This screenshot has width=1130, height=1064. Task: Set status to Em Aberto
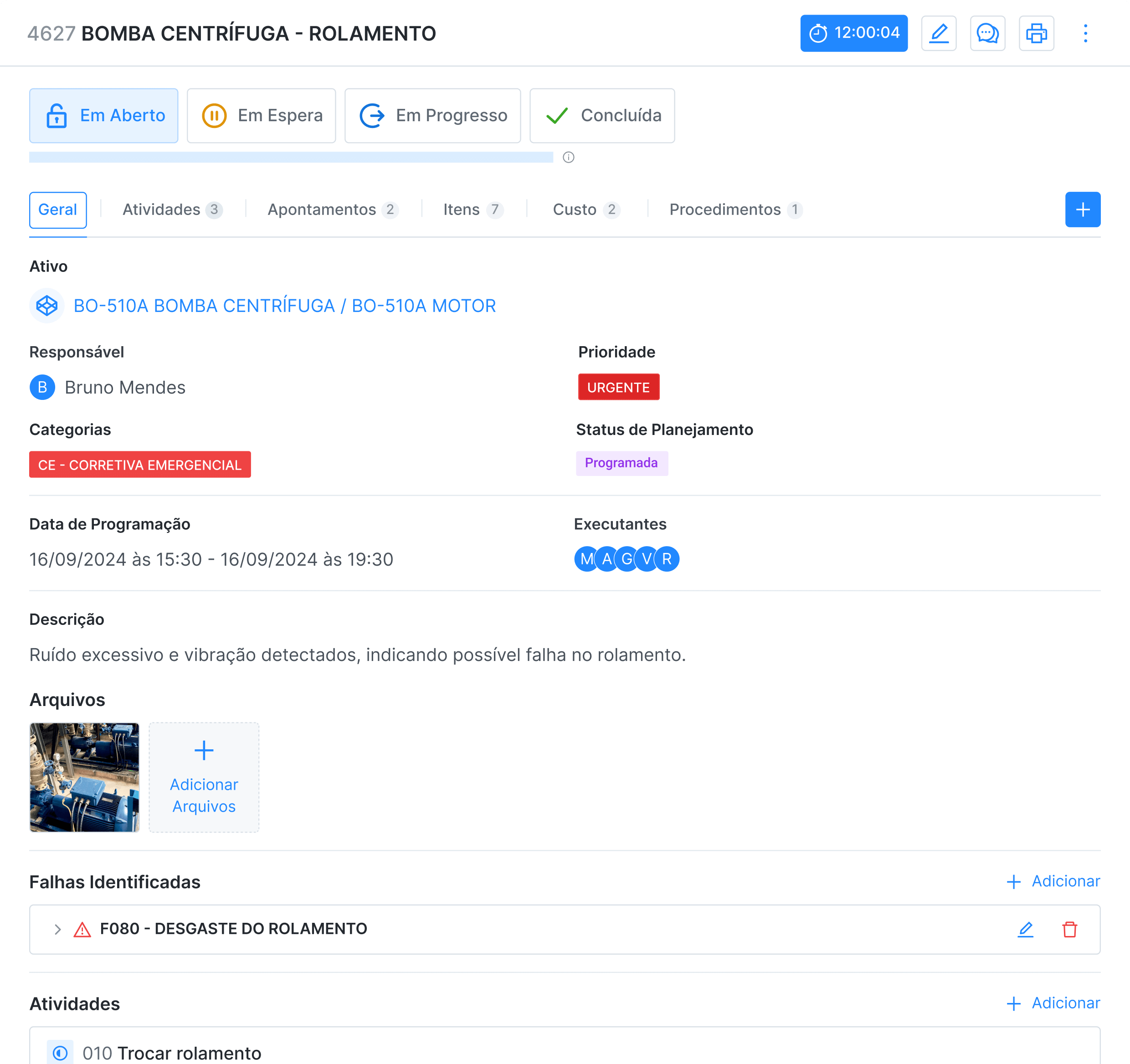[103, 116]
